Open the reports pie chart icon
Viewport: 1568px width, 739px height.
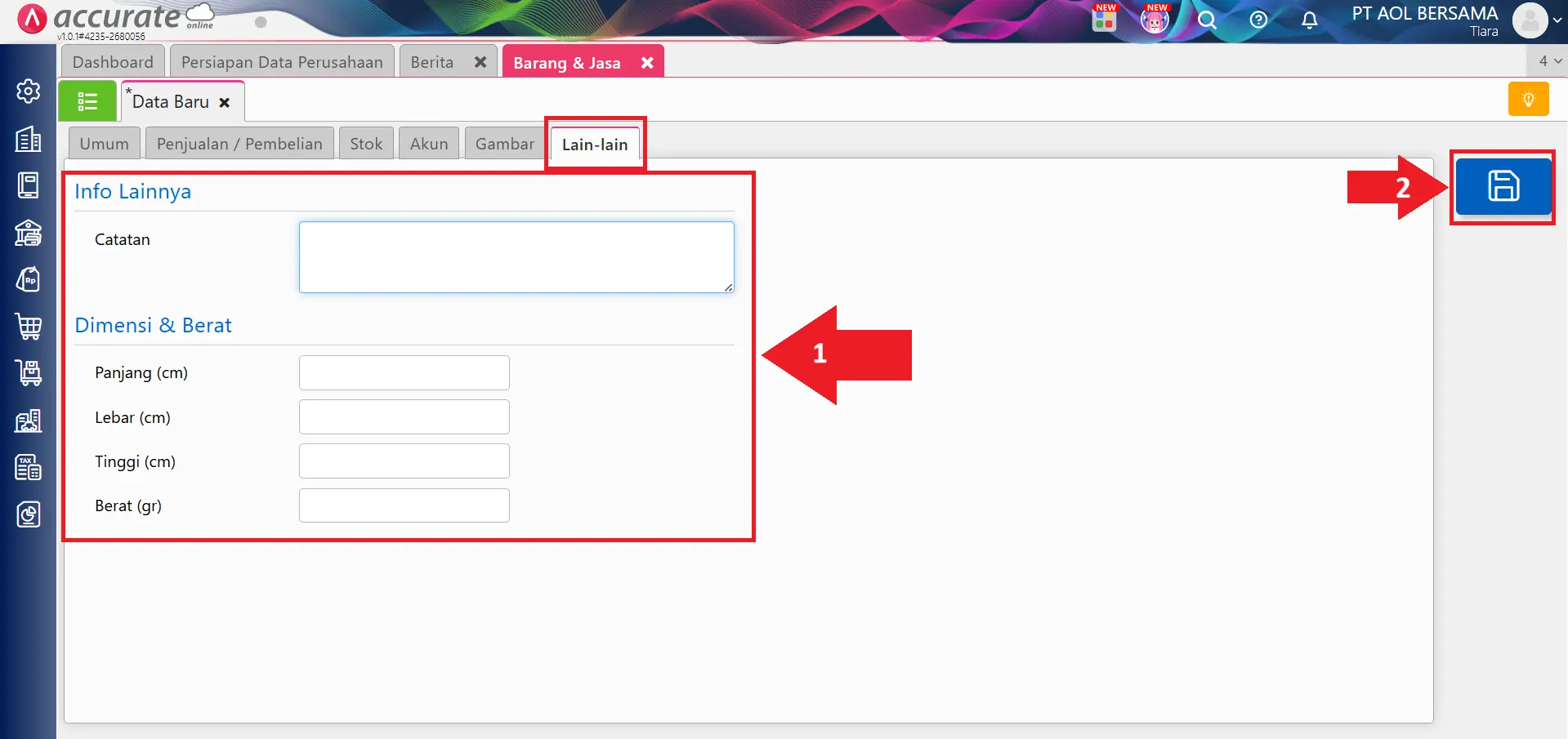click(x=29, y=514)
